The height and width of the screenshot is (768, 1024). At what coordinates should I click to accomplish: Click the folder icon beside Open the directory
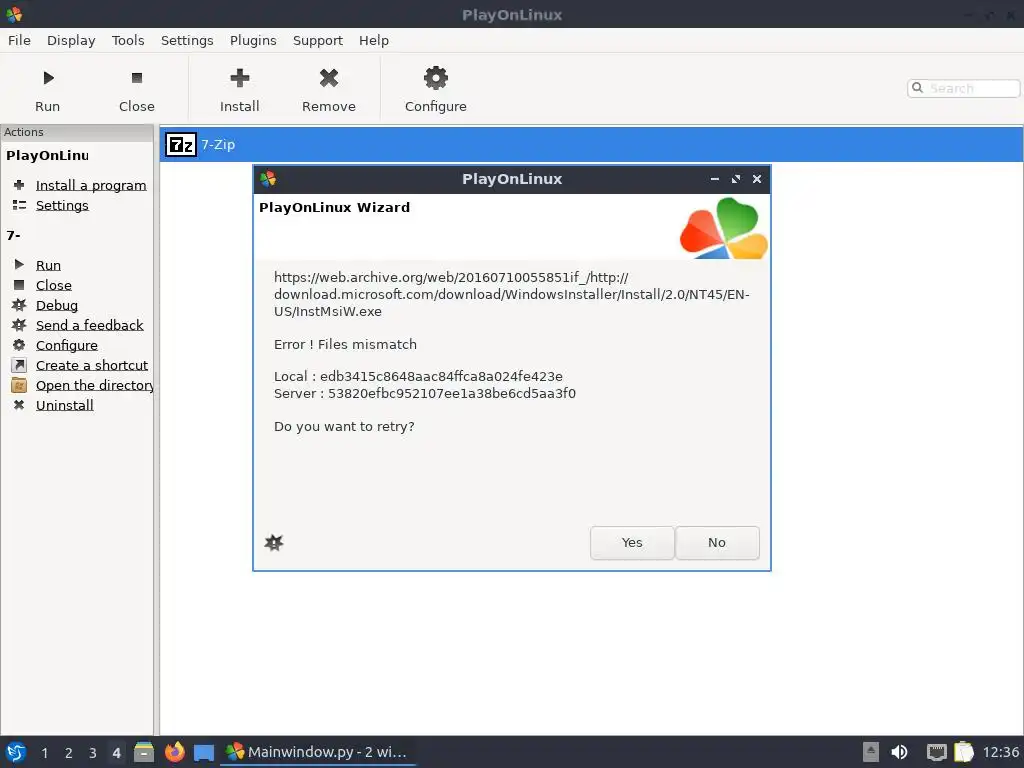click(x=19, y=385)
